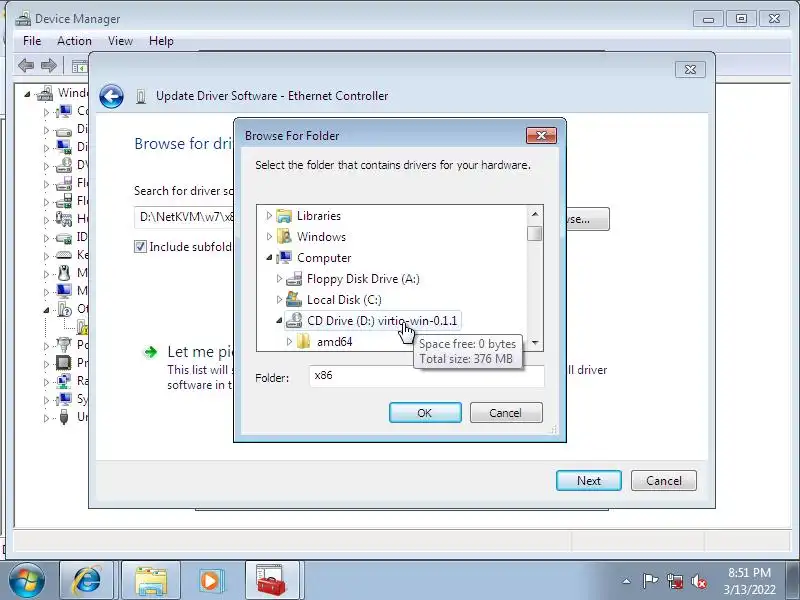Expand the Floppy Disk Drive (A:) node

click(279, 279)
